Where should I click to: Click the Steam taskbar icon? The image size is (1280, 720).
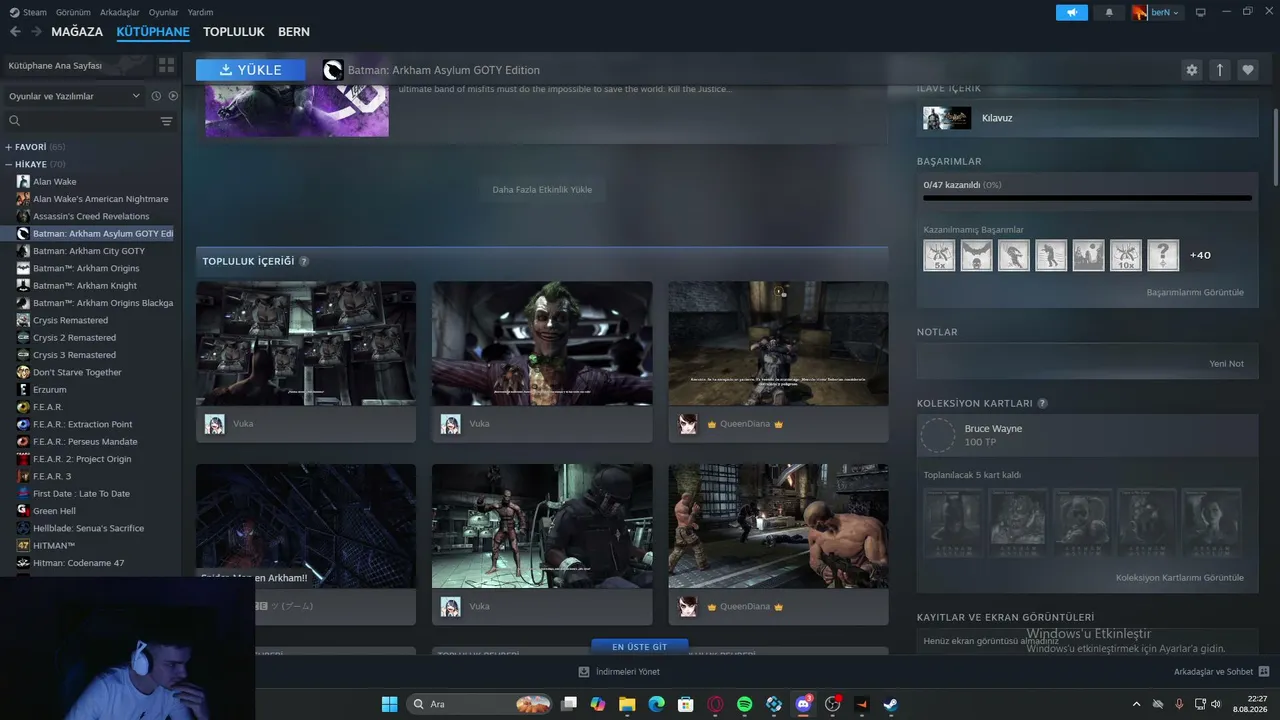tap(890, 704)
